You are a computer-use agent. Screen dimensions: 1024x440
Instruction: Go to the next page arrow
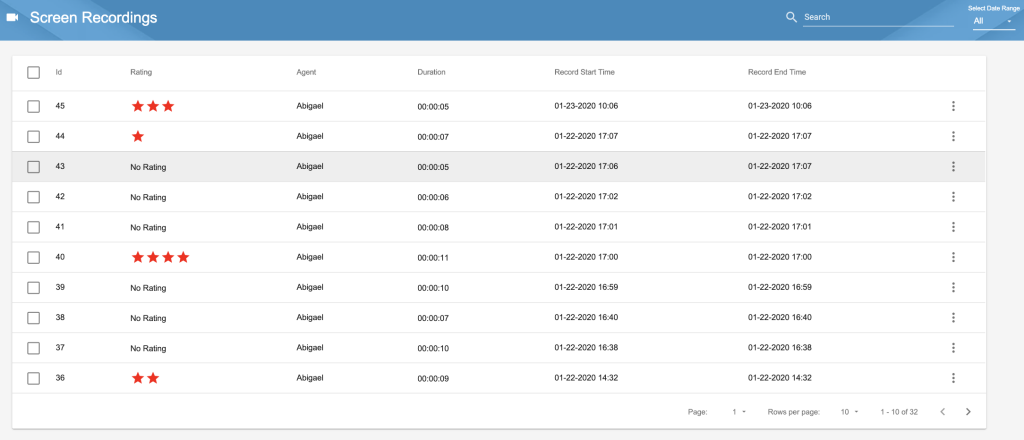[968, 412]
